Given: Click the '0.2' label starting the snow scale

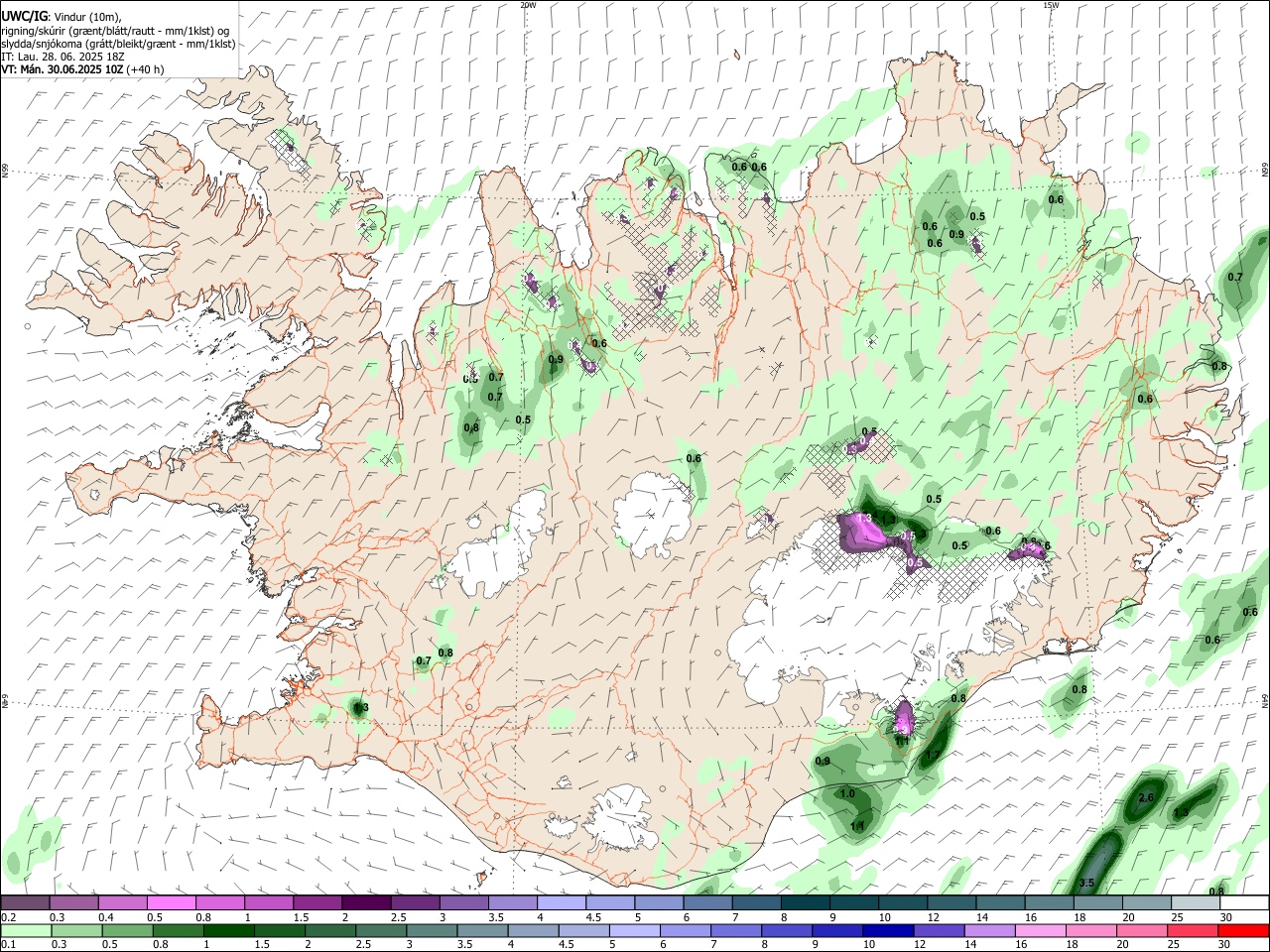Looking at the screenshot, I should click(x=9, y=917).
